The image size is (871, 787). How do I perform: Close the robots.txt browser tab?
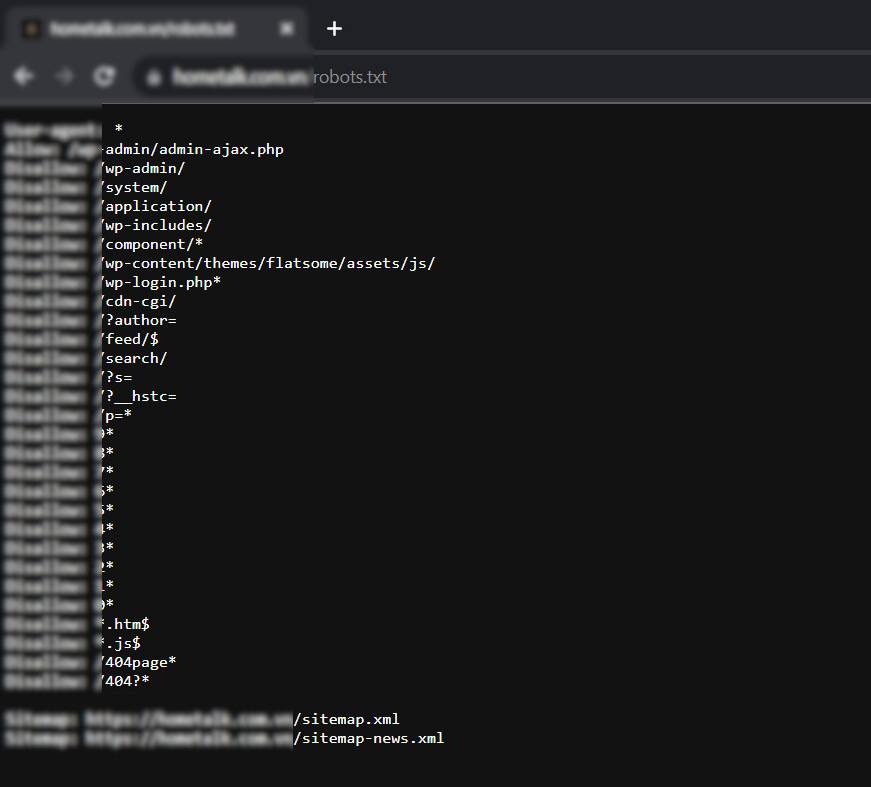click(x=287, y=28)
